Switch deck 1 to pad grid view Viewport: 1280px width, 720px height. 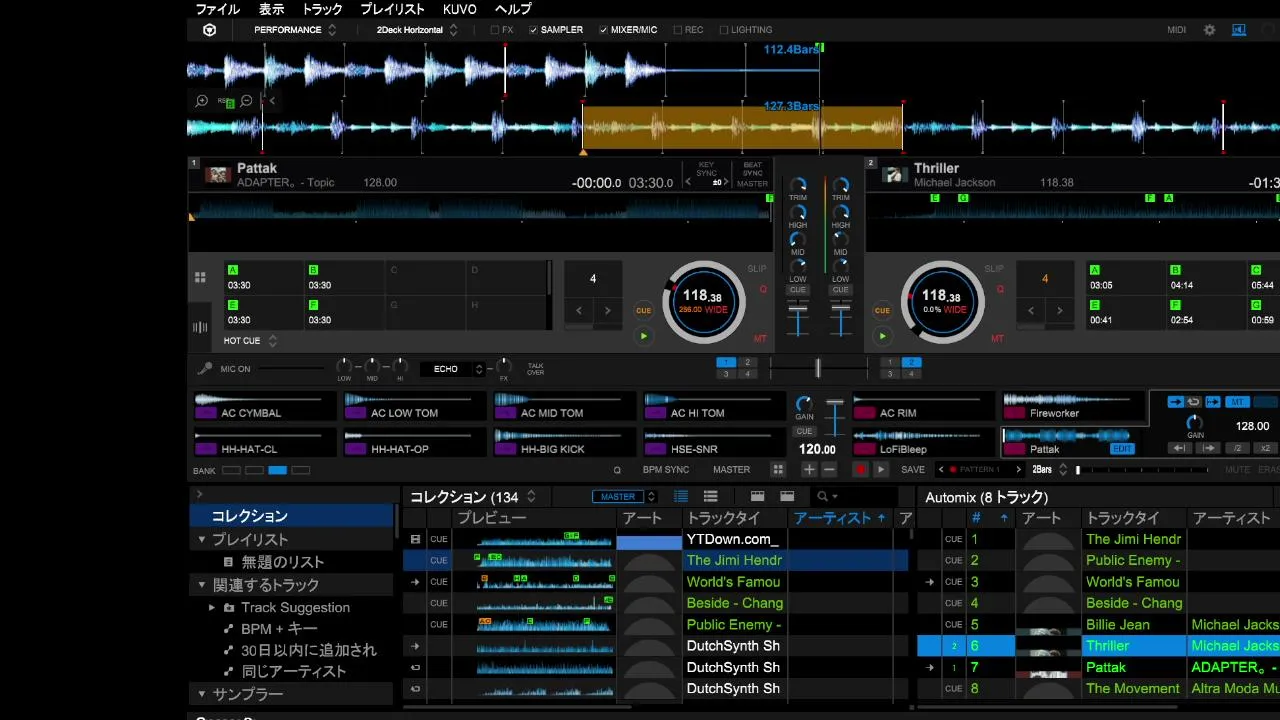pyautogui.click(x=200, y=277)
